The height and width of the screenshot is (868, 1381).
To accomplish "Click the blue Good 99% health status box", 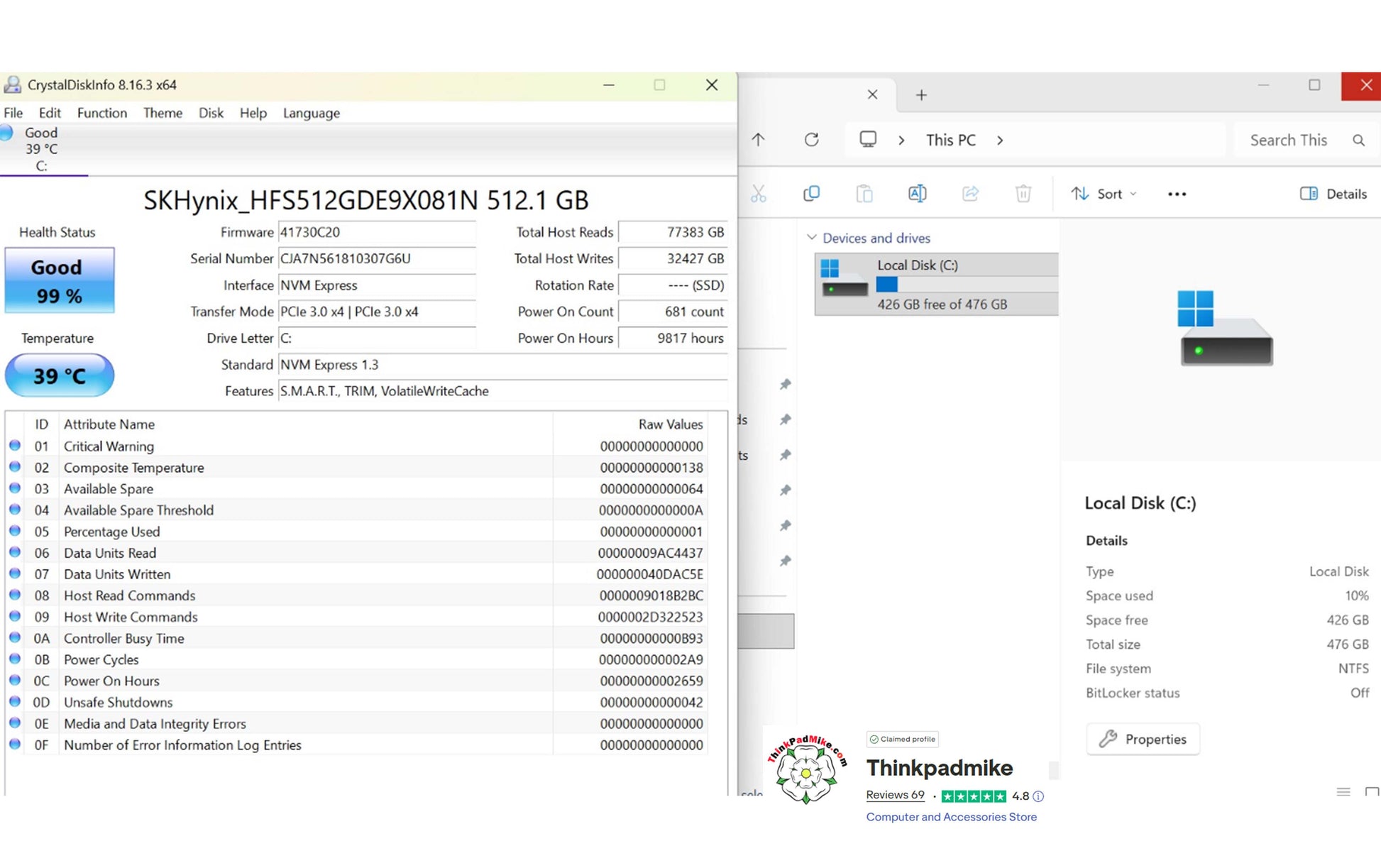I will (x=60, y=280).
